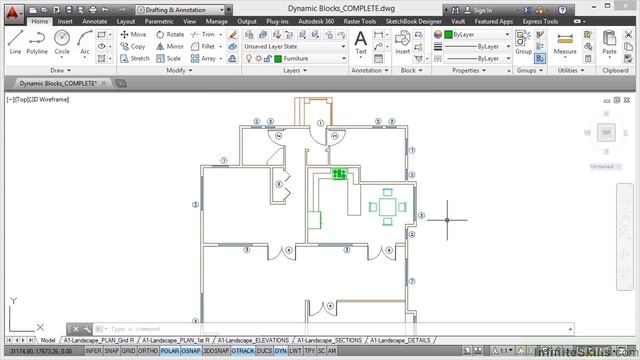Screen dimensions: 640x360
Task: Select the green furniture block in kitchen
Action: click(x=339, y=174)
